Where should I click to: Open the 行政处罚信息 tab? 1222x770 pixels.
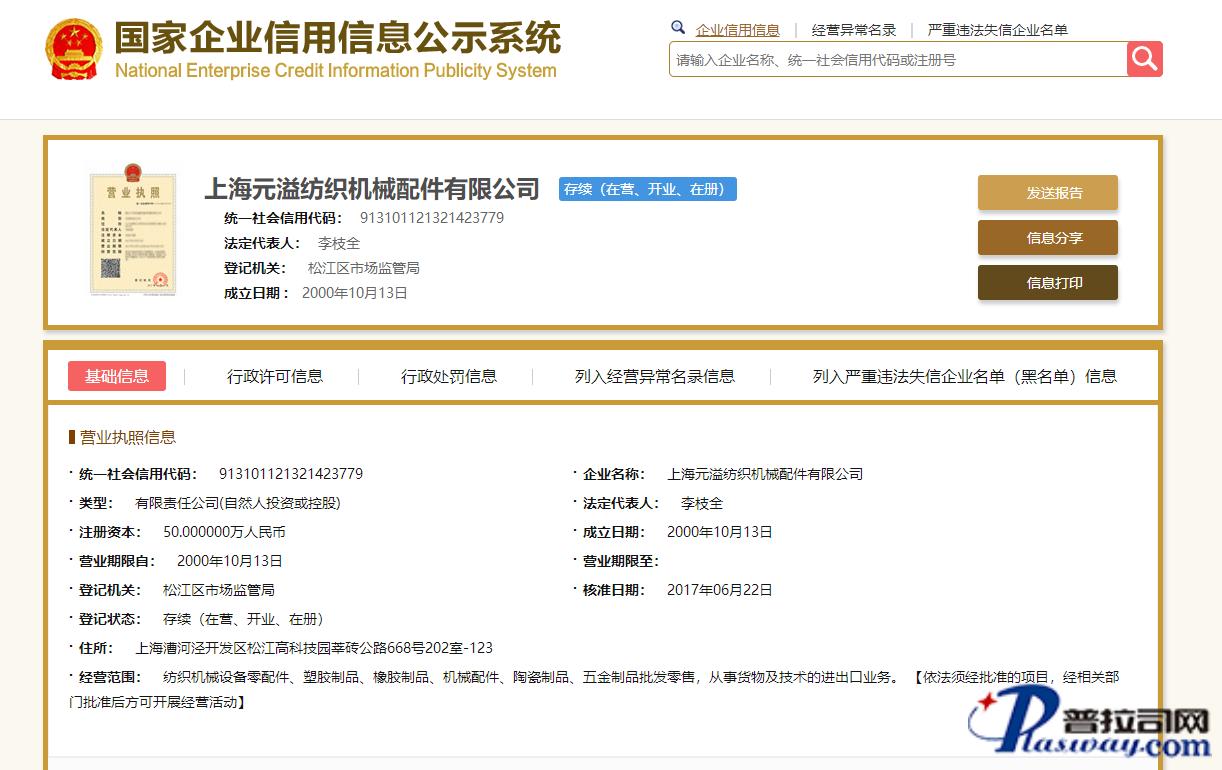coord(449,376)
